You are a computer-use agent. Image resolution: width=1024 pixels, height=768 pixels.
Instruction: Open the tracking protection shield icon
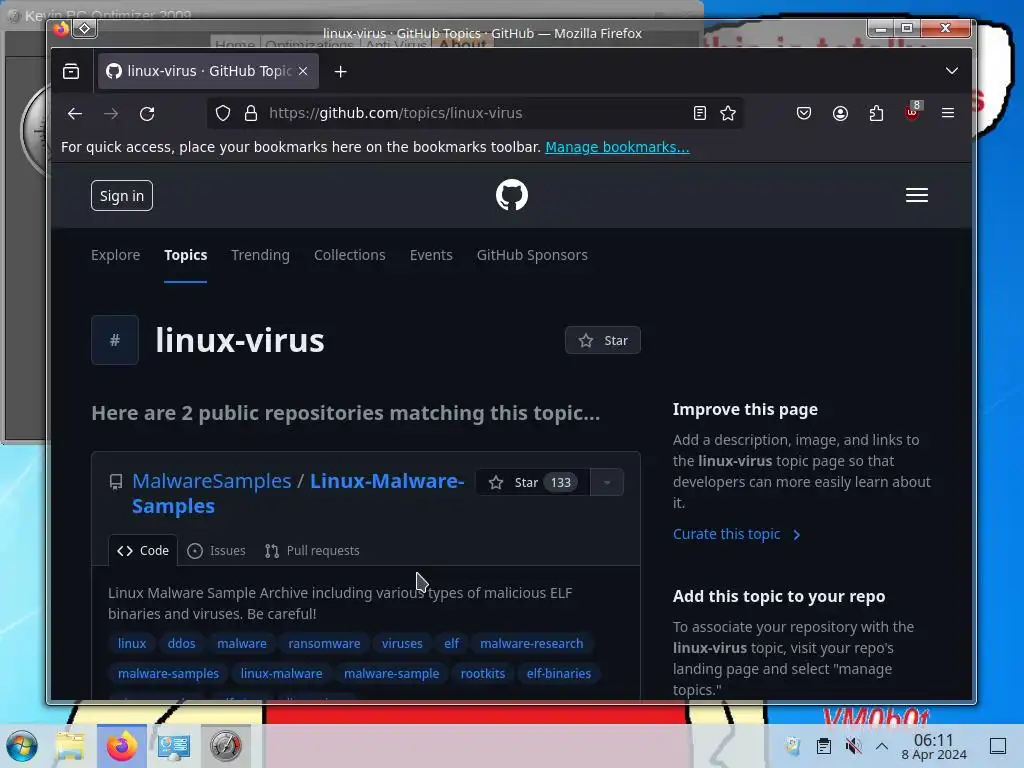coord(223,113)
